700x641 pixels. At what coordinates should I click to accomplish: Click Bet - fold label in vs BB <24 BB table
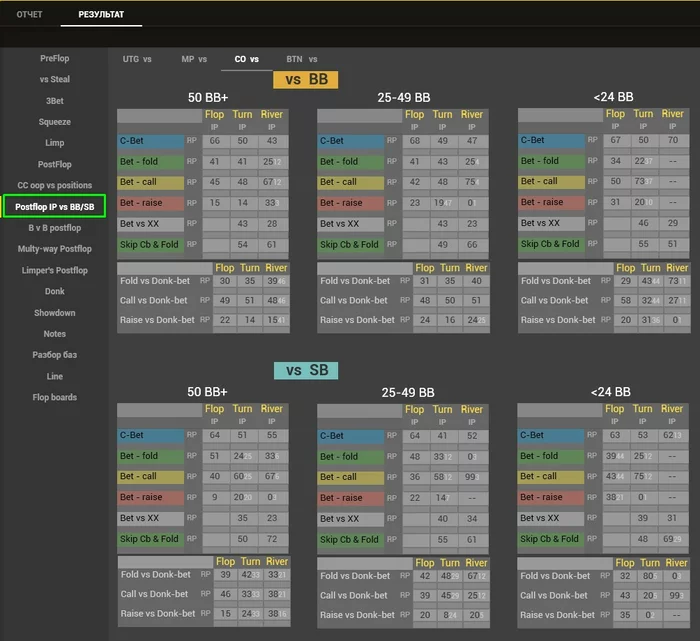click(551, 161)
